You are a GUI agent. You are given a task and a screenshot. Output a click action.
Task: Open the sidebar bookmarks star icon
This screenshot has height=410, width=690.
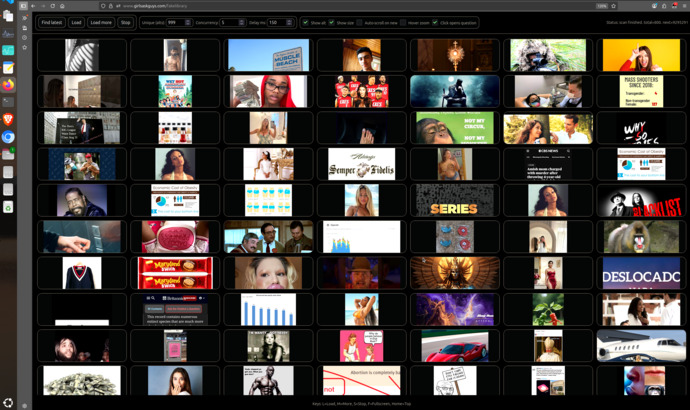tap(25, 48)
